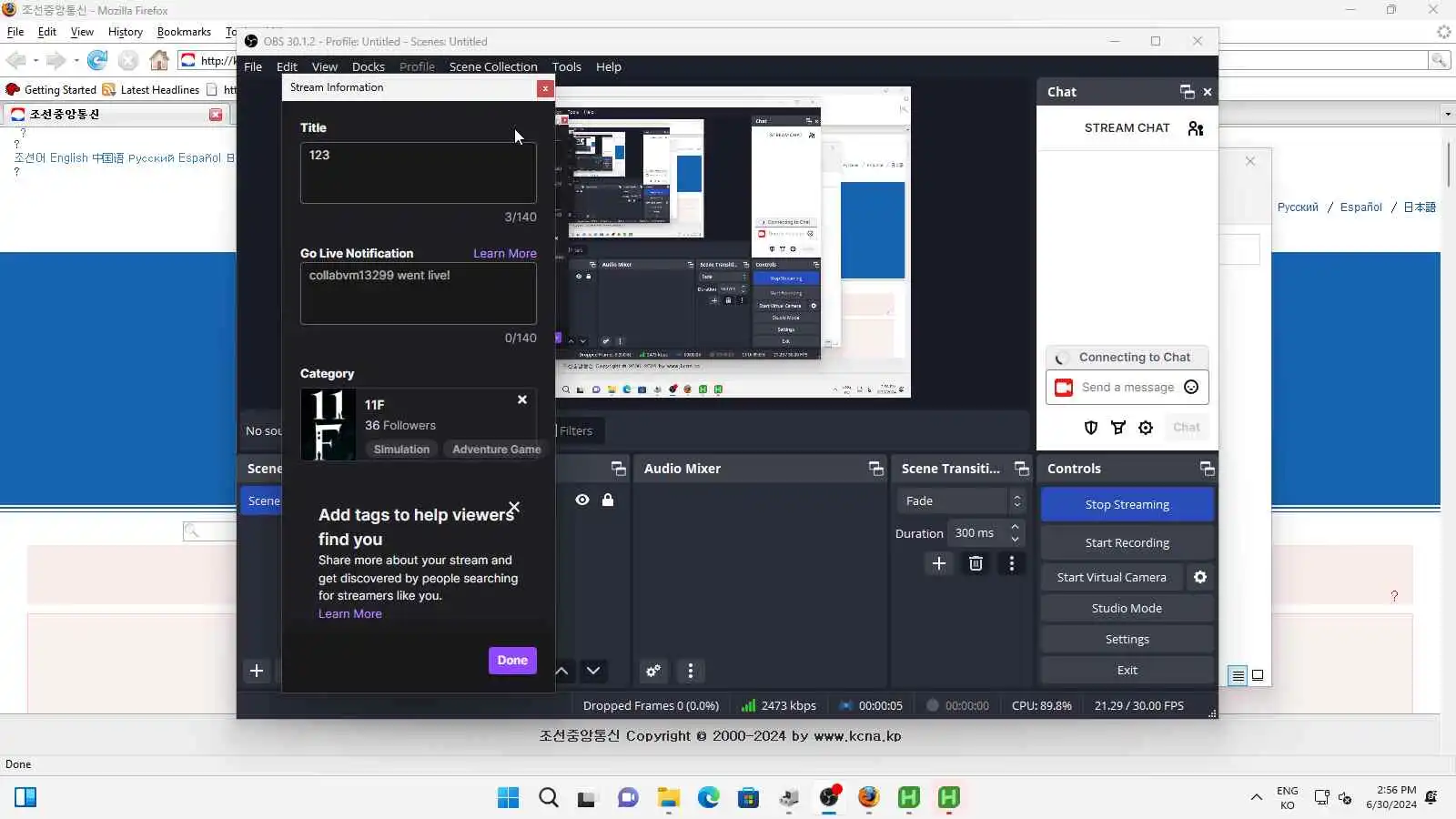Add a new scene

[x=257, y=672]
